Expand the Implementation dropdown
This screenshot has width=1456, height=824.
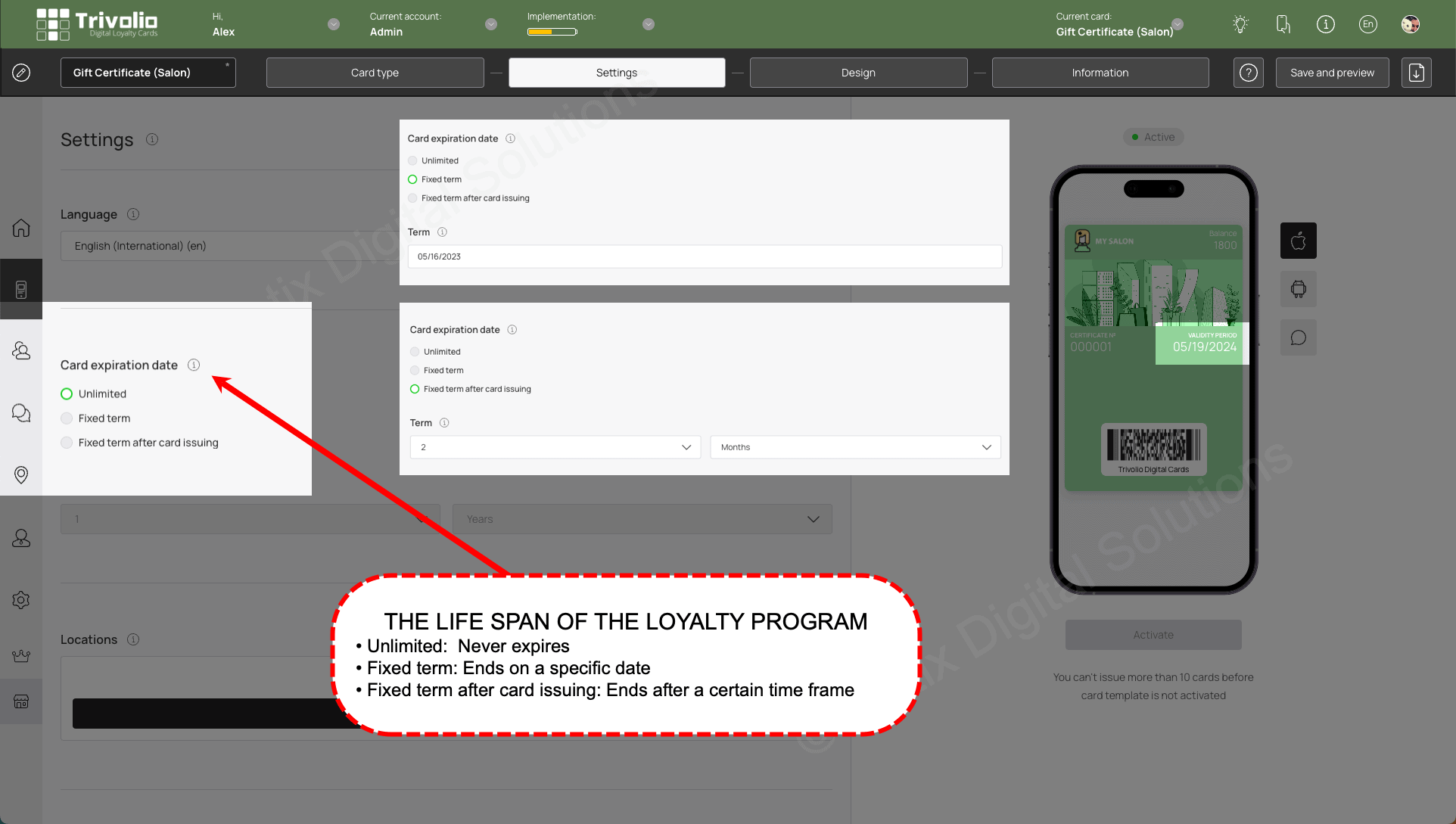649,24
